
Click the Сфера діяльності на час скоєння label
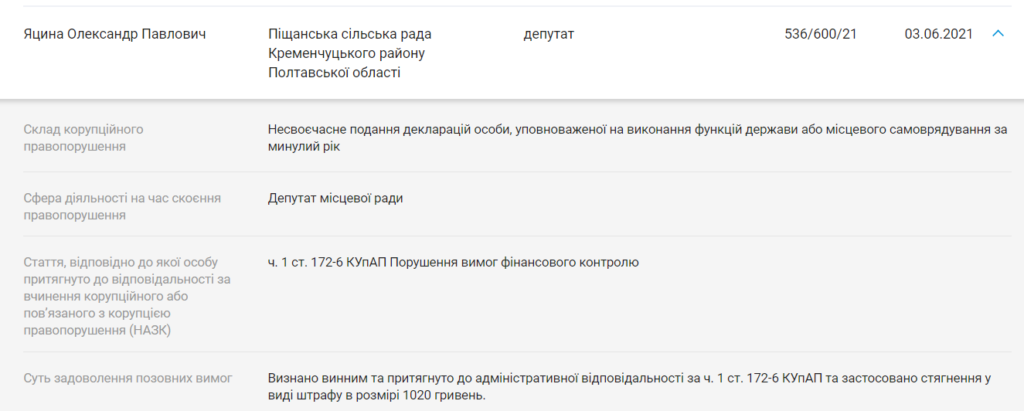click(121, 198)
